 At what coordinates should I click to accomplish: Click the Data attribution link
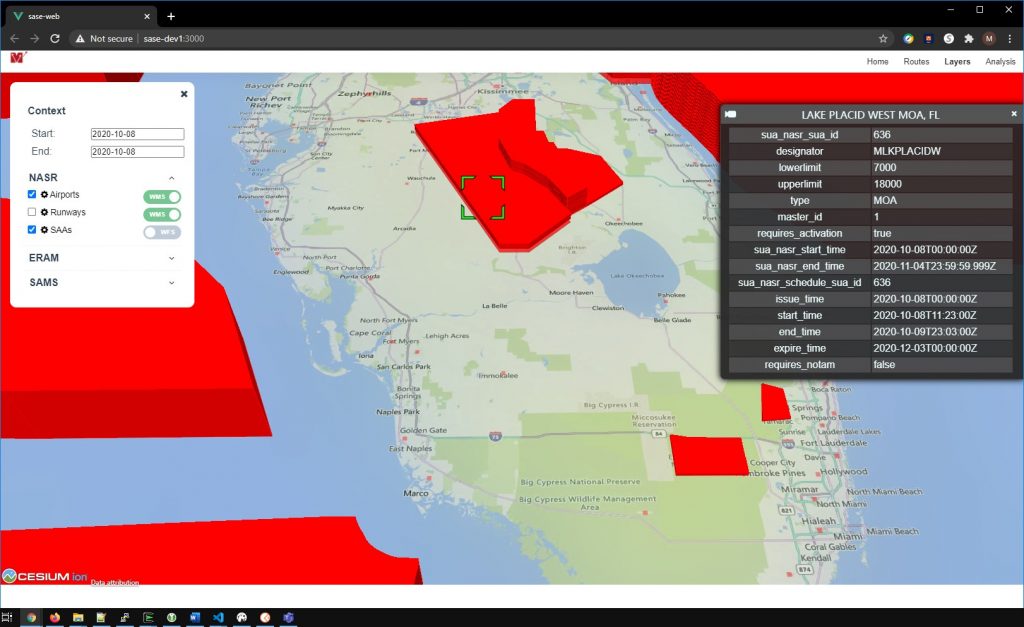click(x=114, y=582)
